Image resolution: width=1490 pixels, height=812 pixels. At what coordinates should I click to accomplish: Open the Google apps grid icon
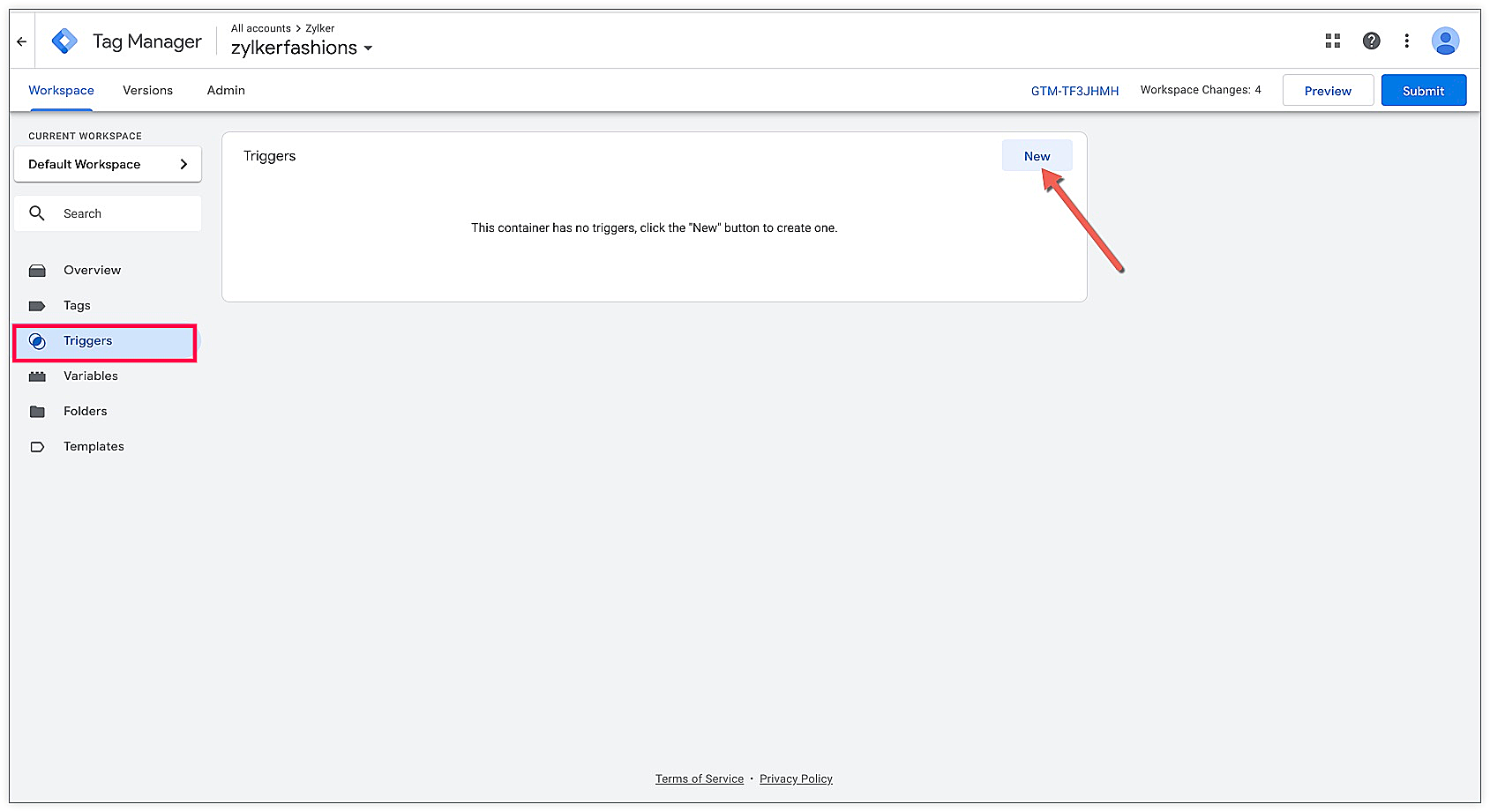(x=1333, y=41)
